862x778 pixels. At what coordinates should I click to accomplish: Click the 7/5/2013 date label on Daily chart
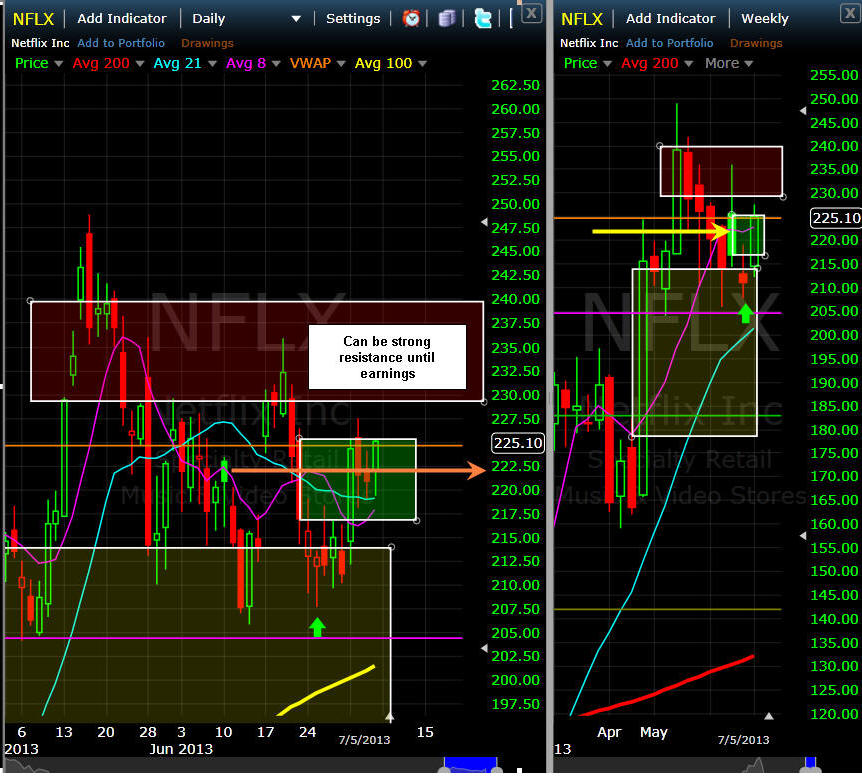tap(364, 740)
